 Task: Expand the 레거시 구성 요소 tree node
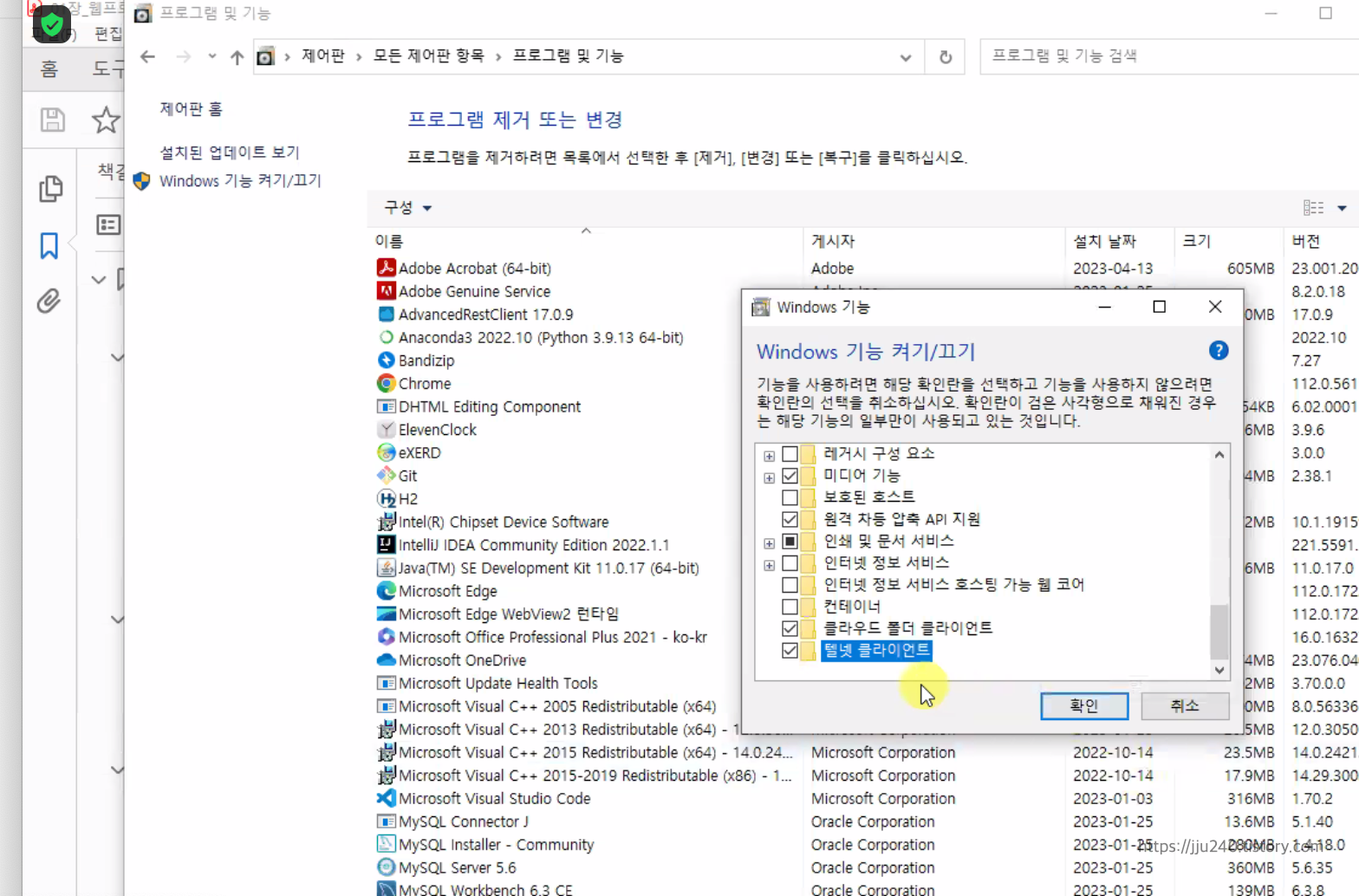[769, 456]
